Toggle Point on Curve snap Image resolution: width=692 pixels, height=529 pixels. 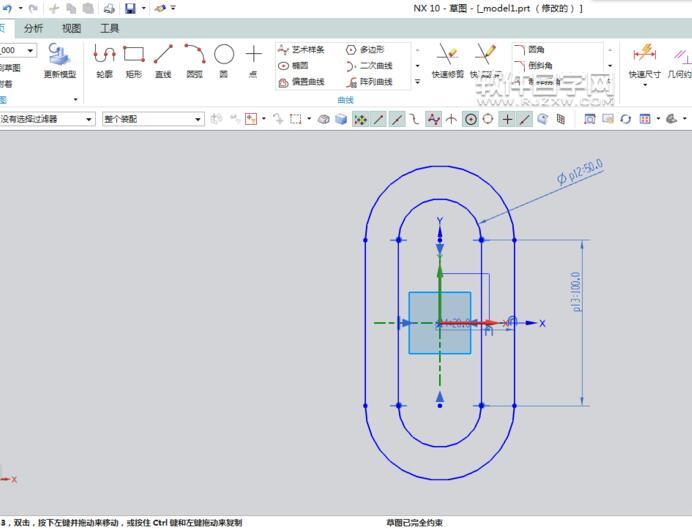[525, 119]
